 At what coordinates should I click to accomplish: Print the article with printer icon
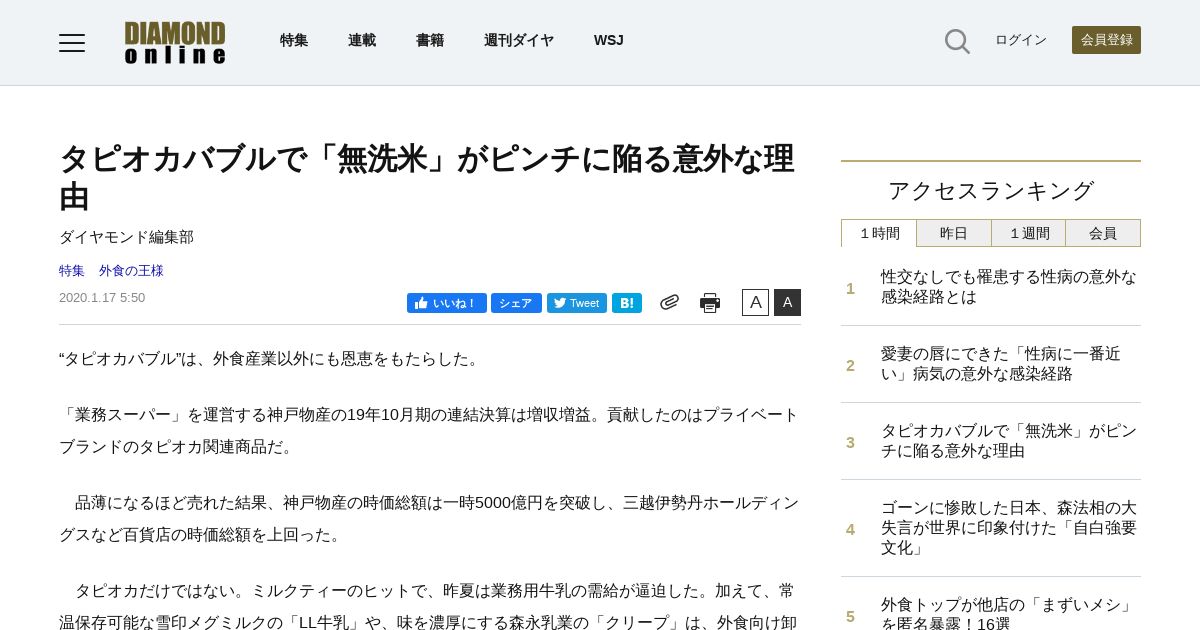click(710, 303)
